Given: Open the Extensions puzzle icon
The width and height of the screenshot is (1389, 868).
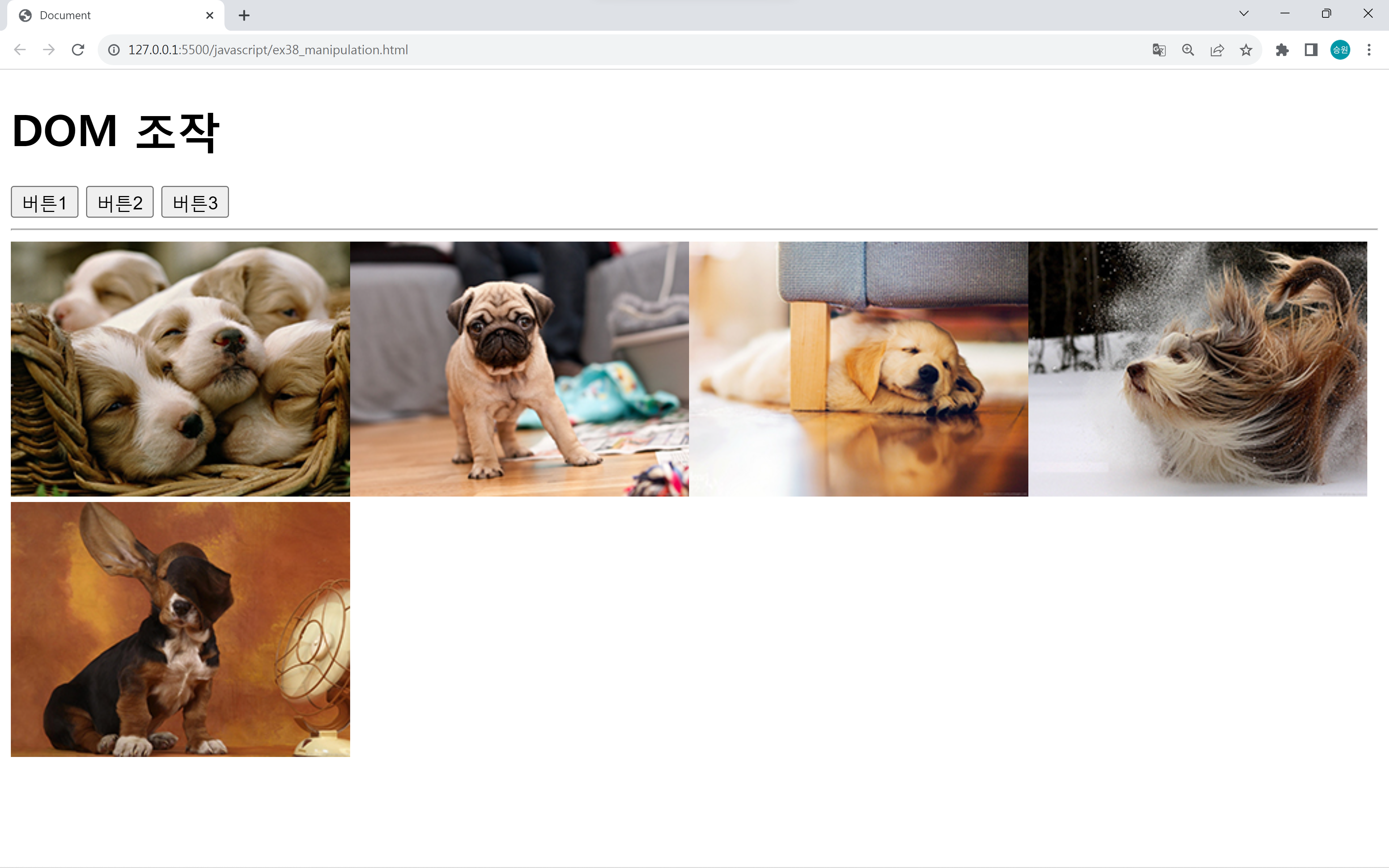Looking at the screenshot, I should (x=1282, y=50).
